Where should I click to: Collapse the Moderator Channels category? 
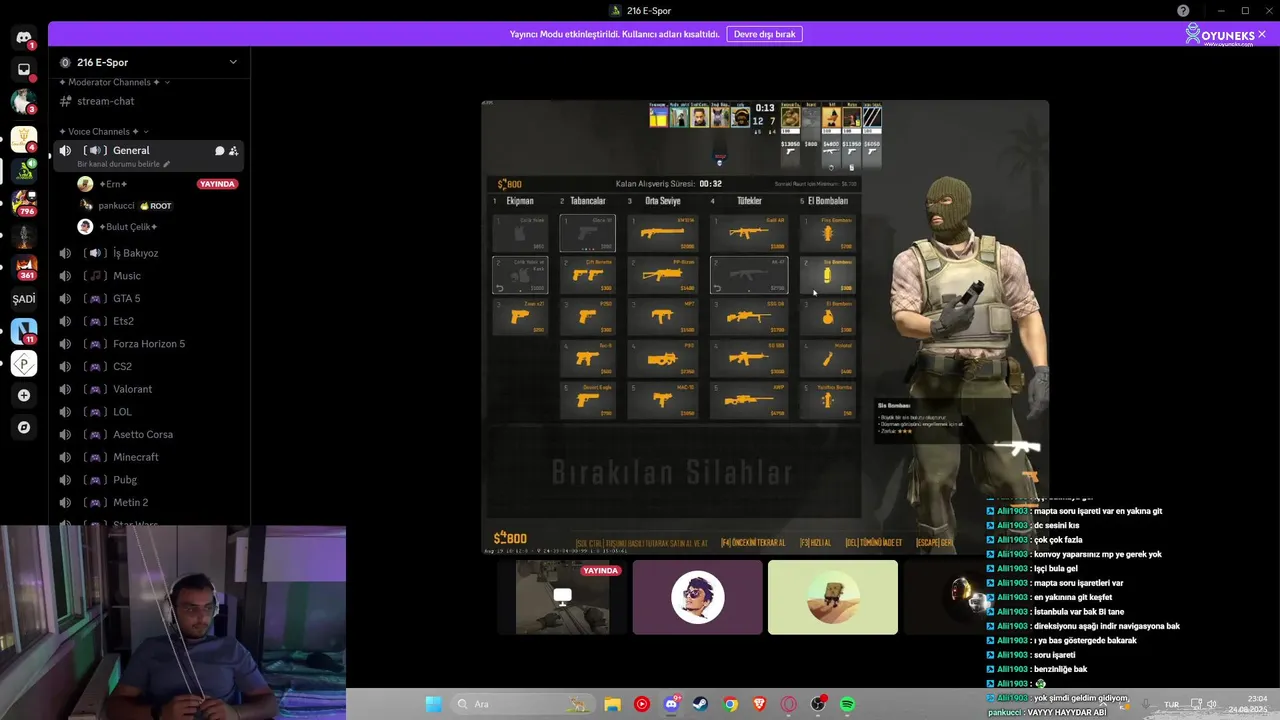point(114,82)
